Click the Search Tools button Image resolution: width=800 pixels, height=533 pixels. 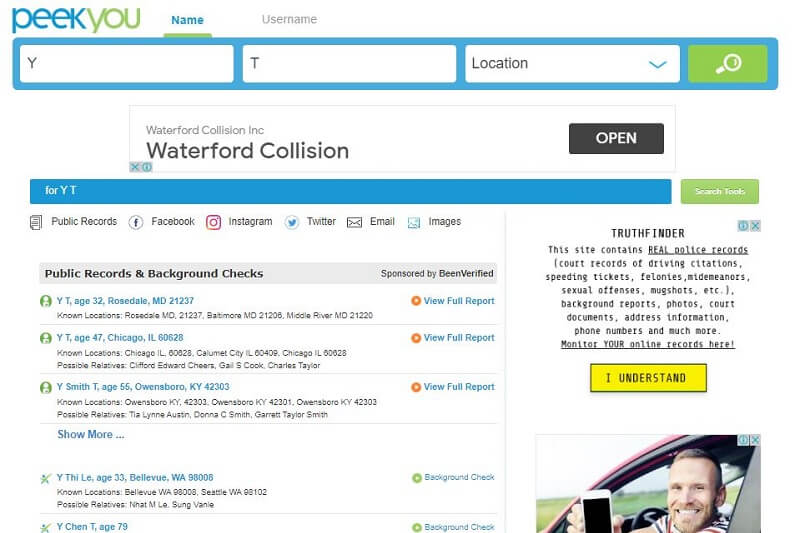719,191
